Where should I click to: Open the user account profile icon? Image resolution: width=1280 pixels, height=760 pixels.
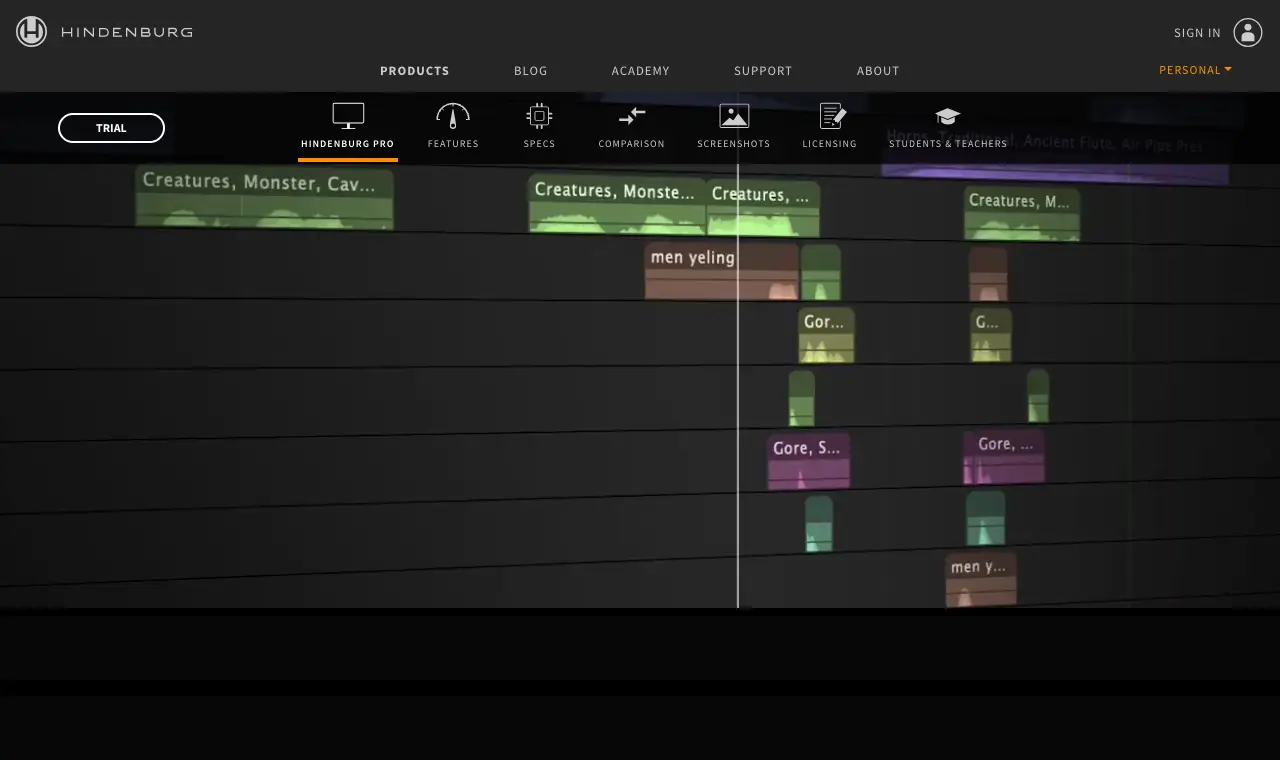pyautogui.click(x=1248, y=32)
